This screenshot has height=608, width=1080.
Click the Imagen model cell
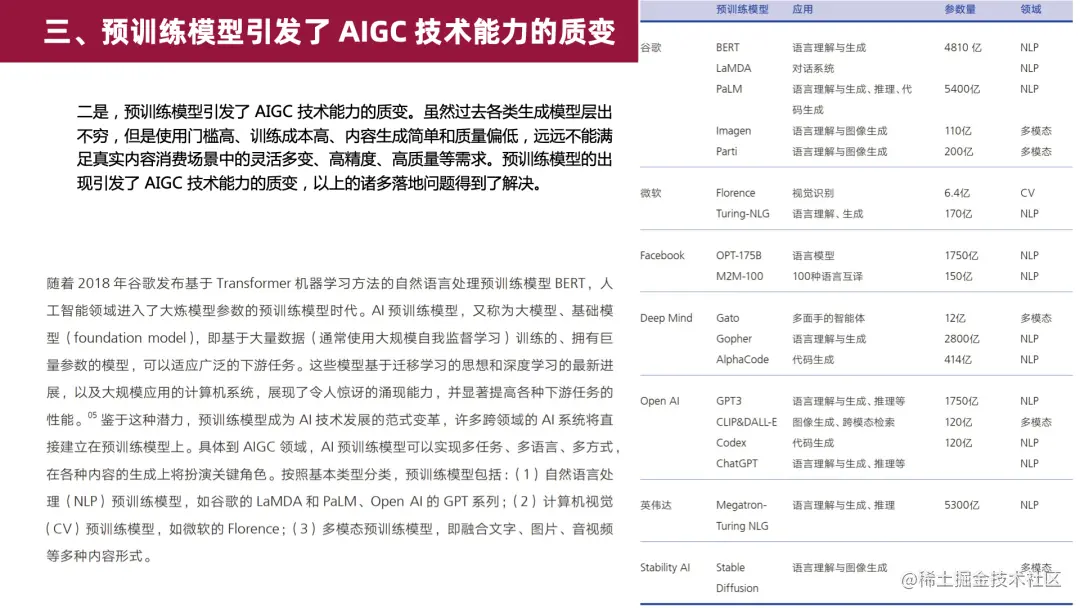pyautogui.click(x=734, y=131)
